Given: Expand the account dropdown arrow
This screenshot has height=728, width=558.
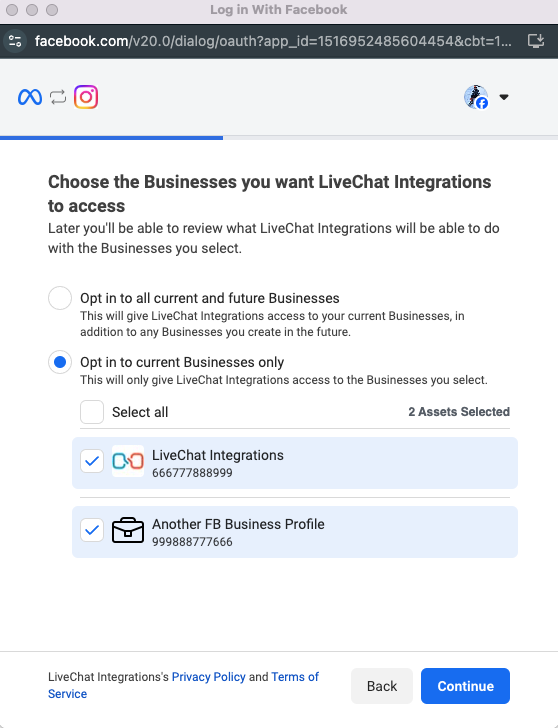Looking at the screenshot, I should click(x=504, y=97).
